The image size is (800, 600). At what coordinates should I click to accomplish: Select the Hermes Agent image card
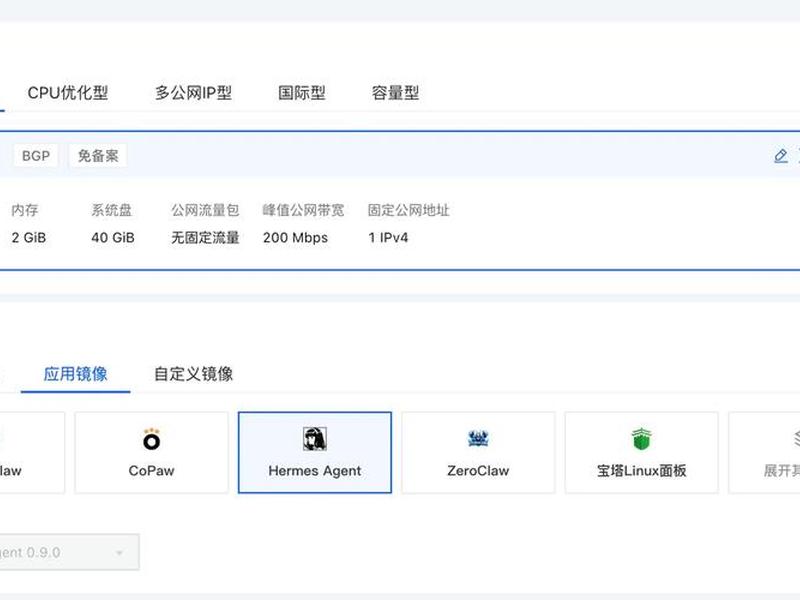315,453
